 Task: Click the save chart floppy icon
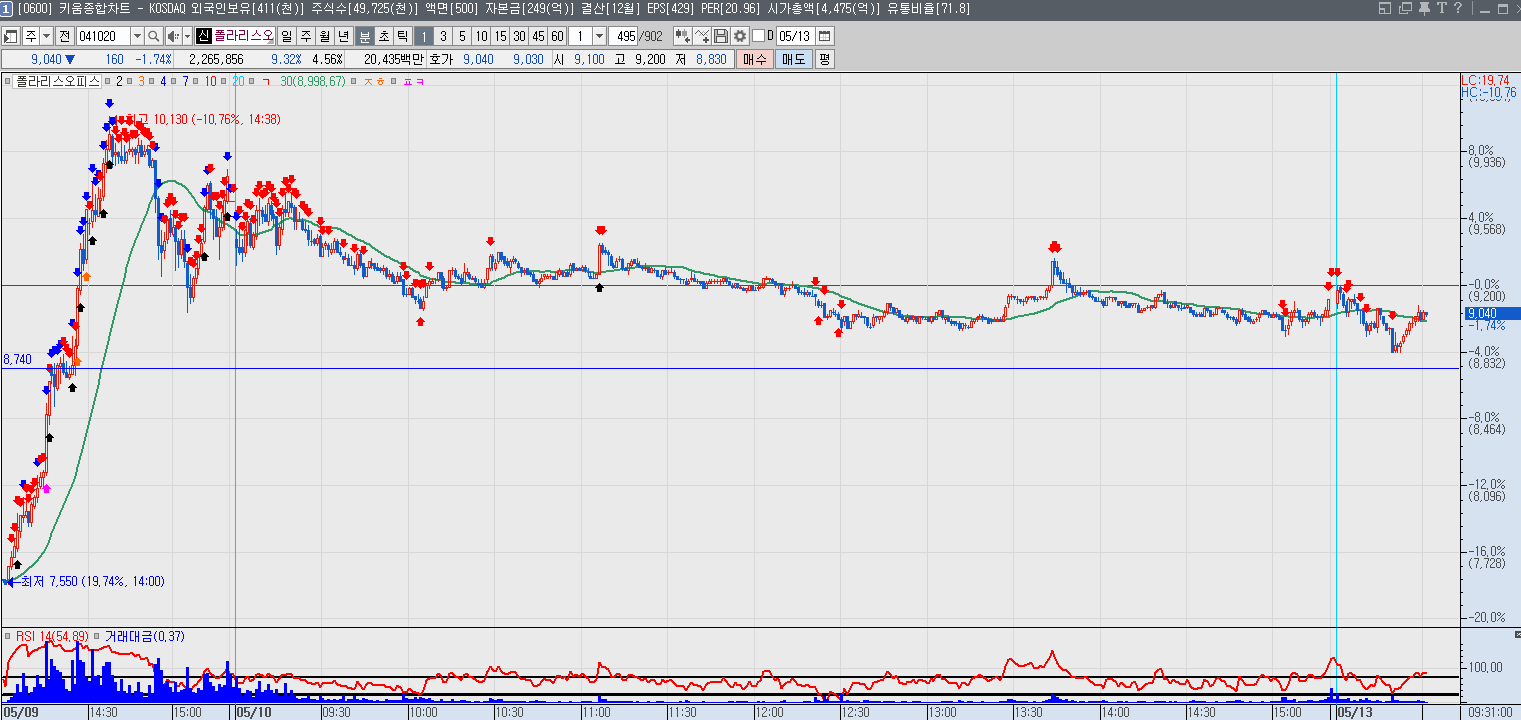click(721, 36)
